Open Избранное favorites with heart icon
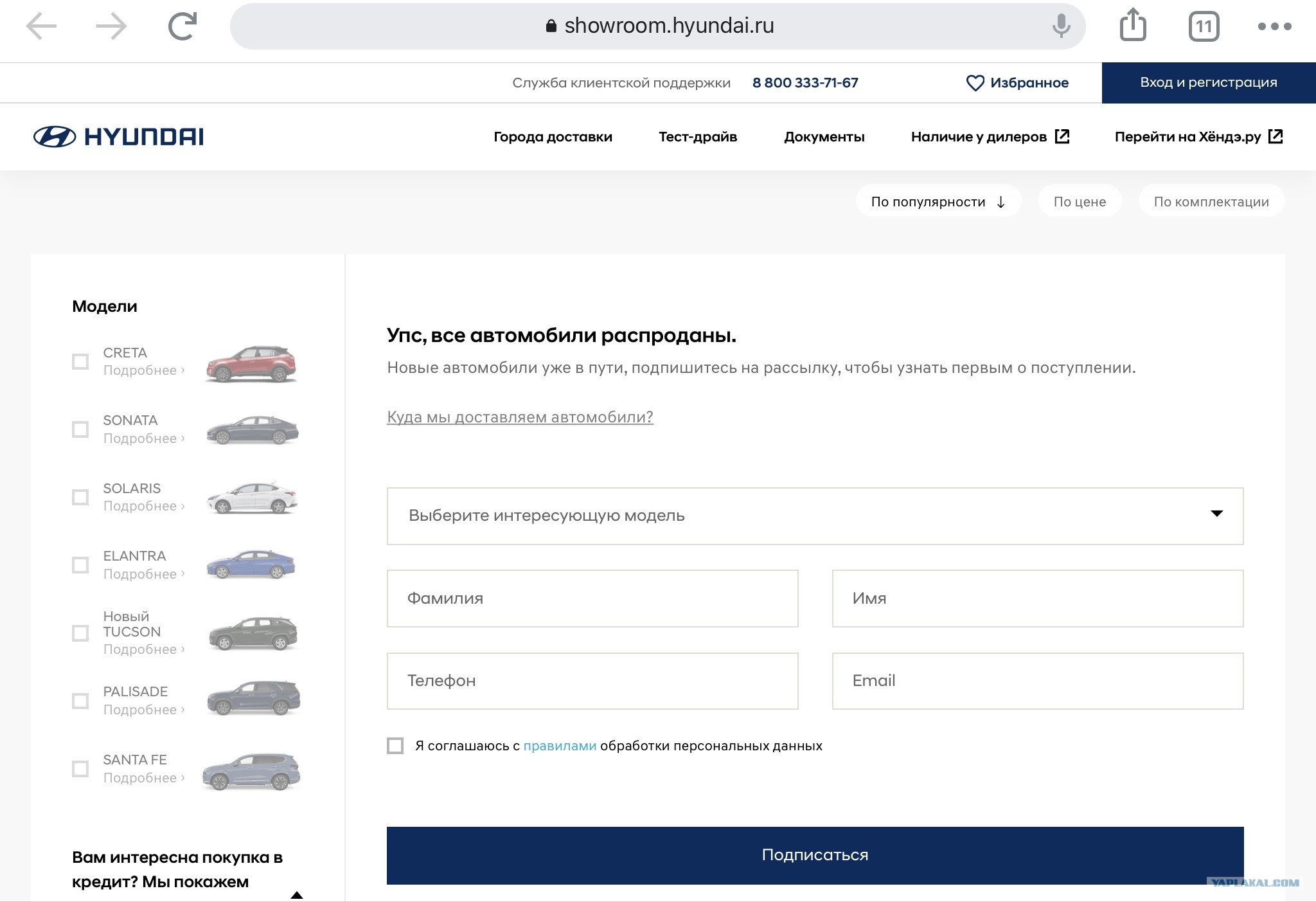1316x902 pixels. click(x=1017, y=83)
